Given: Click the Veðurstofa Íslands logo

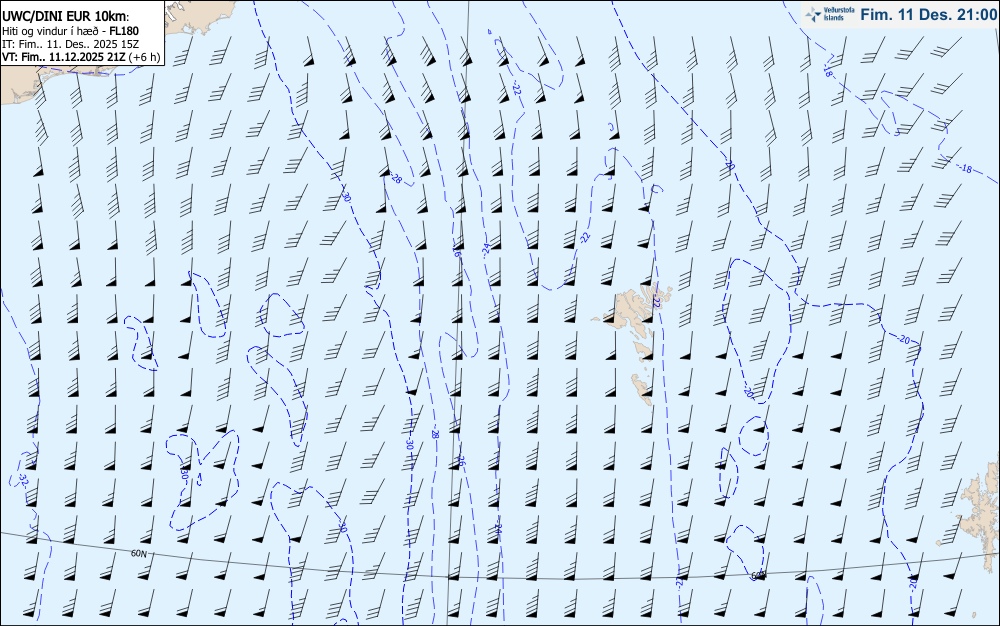Looking at the screenshot, I should coord(830,14).
